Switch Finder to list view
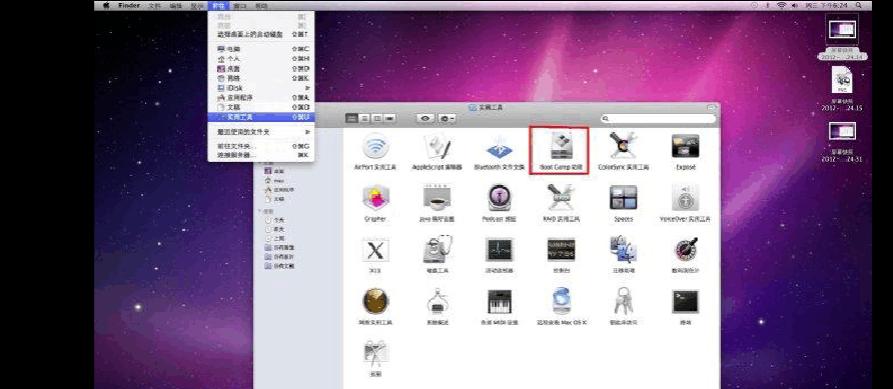The height and width of the screenshot is (389, 893). [x=364, y=118]
